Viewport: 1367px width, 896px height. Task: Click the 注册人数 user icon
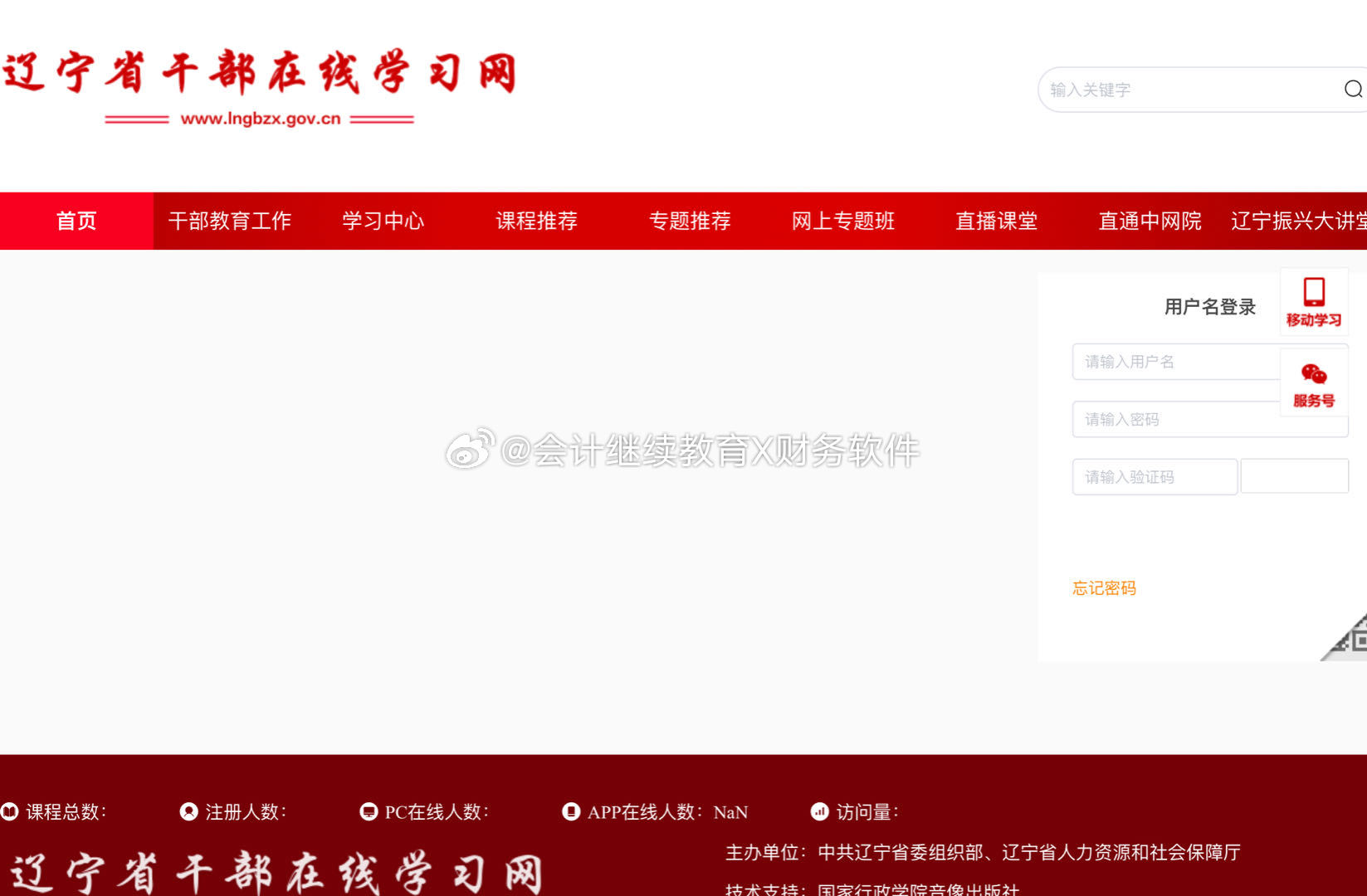coord(189,811)
